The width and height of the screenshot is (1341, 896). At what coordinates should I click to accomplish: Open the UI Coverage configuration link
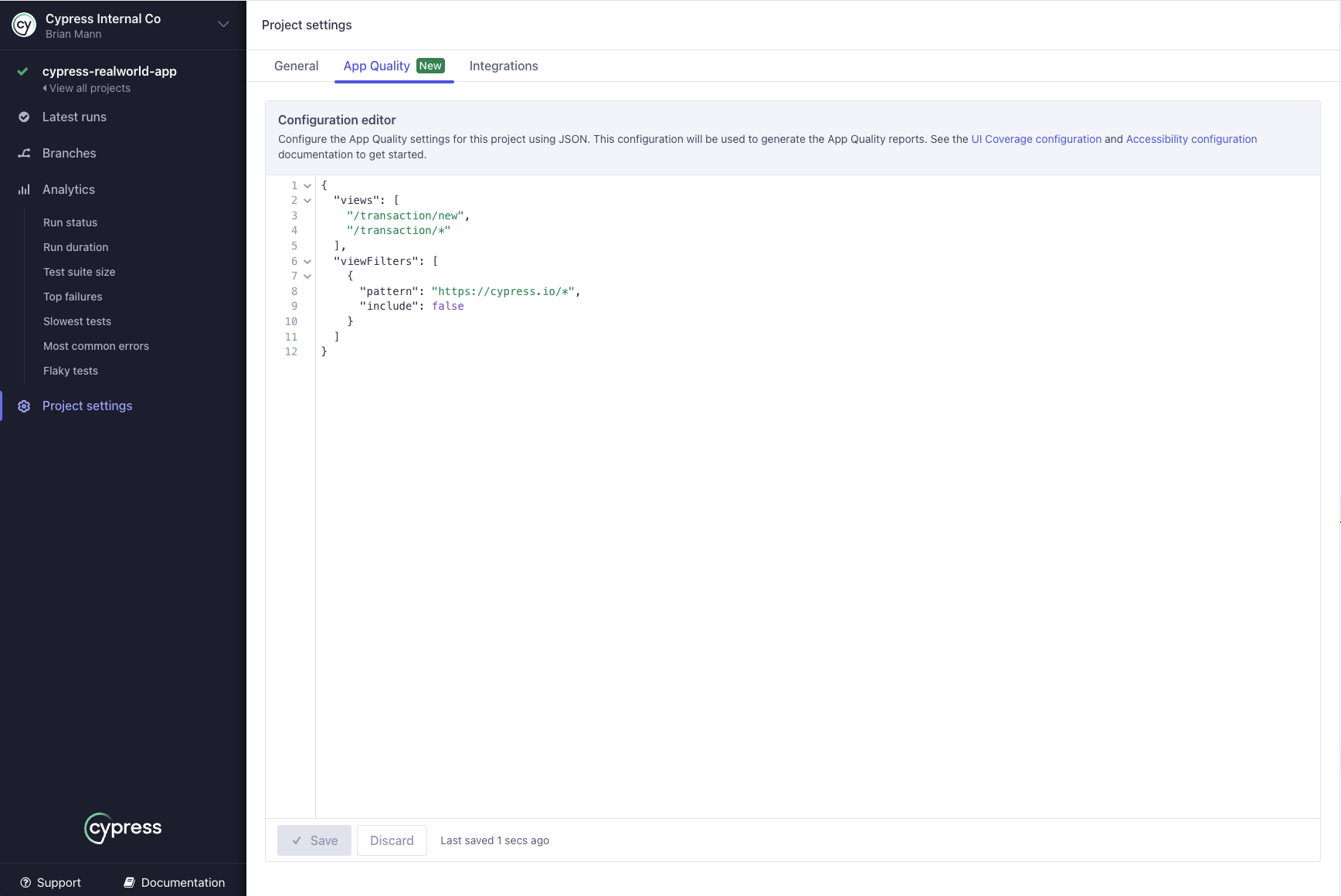tap(1036, 140)
